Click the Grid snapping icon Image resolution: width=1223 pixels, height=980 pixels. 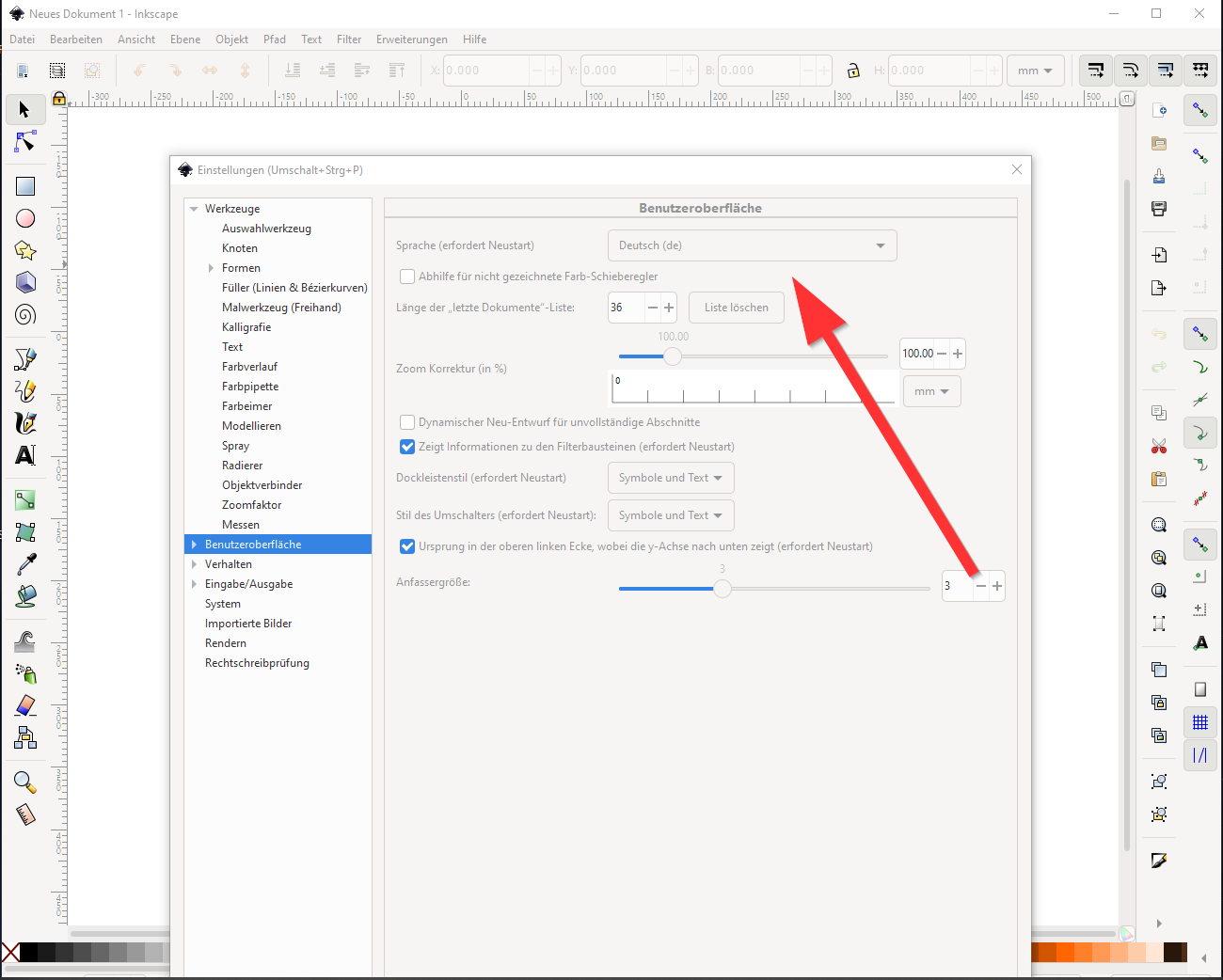pyautogui.click(x=1200, y=722)
